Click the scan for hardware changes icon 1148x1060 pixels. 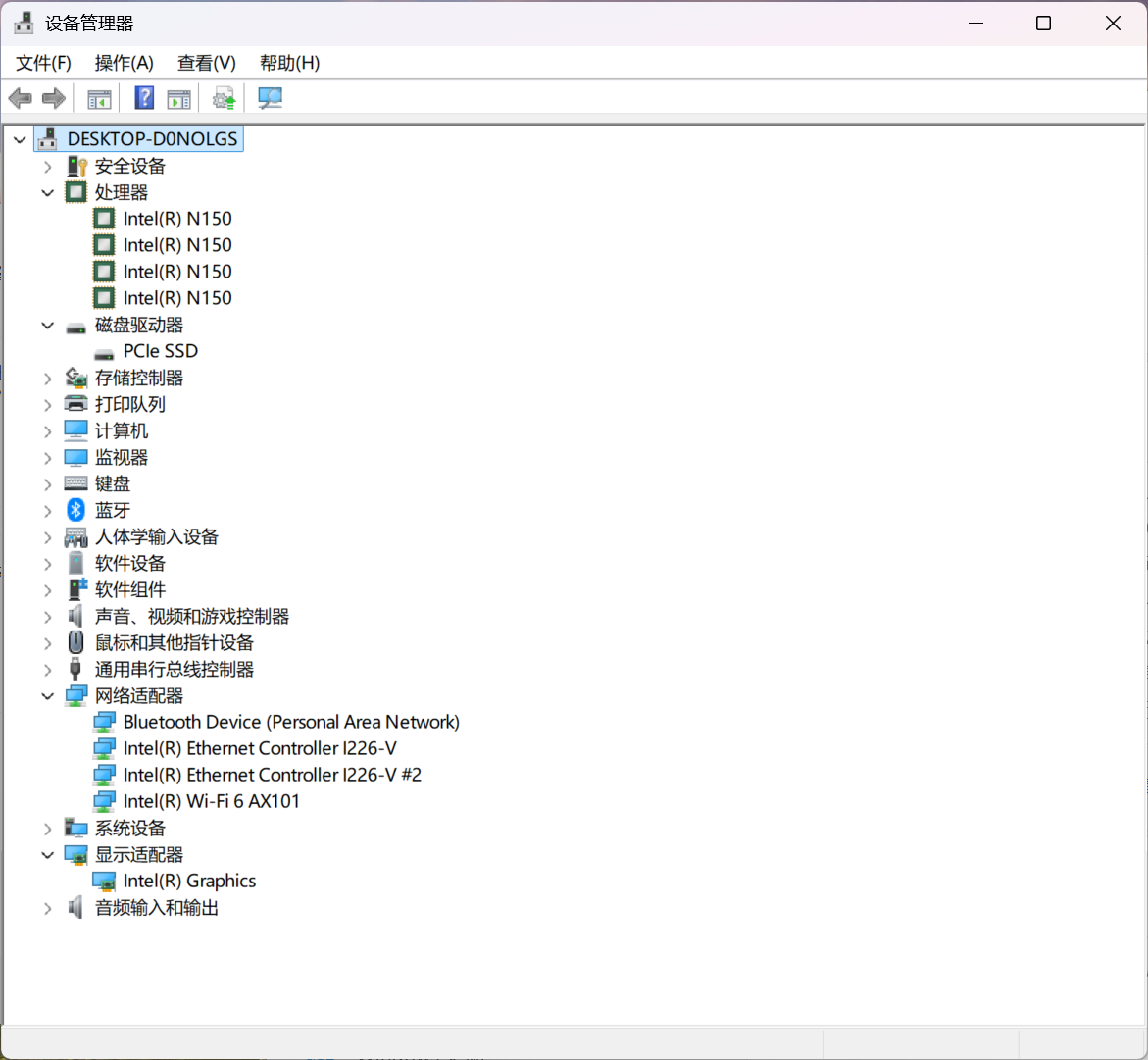pyautogui.click(x=270, y=98)
